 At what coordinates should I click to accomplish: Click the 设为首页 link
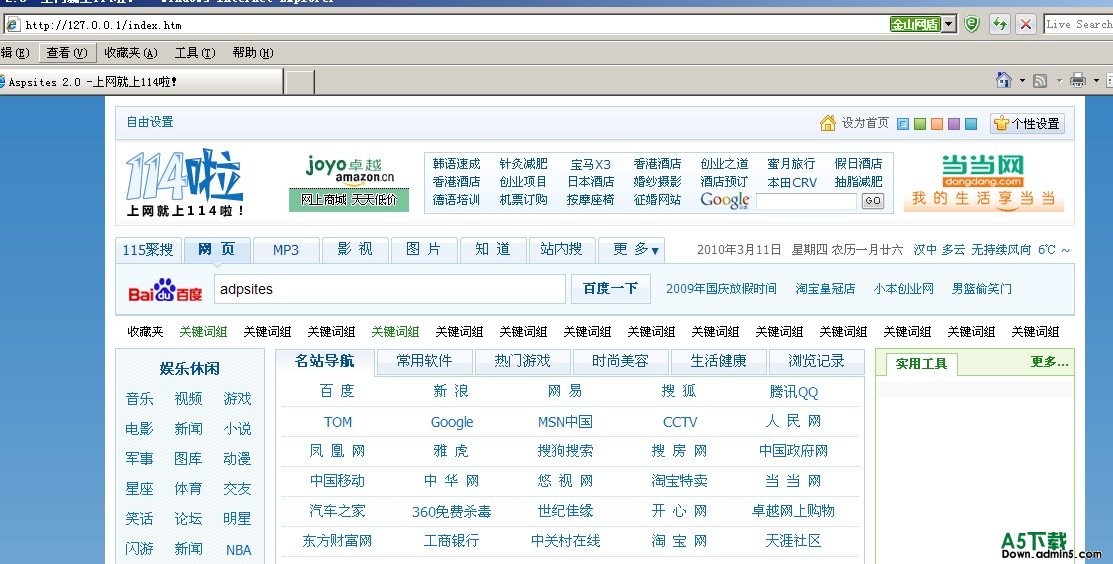pos(865,123)
